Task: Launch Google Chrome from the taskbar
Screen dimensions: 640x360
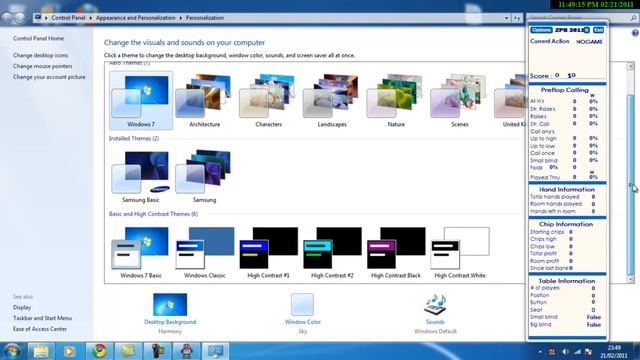Action: [x=99, y=351]
